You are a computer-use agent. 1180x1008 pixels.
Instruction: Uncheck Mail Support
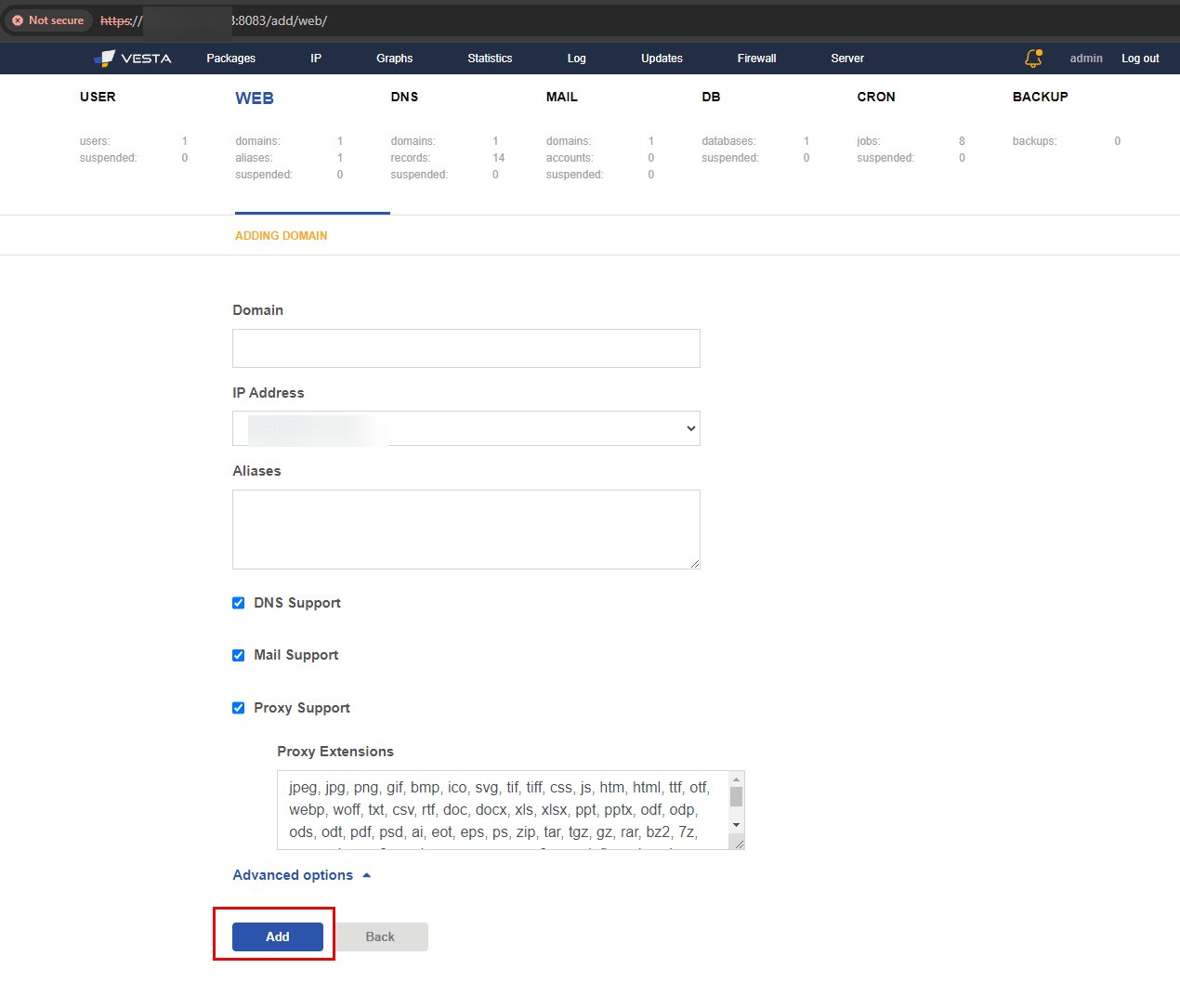(x=238, y=655)
